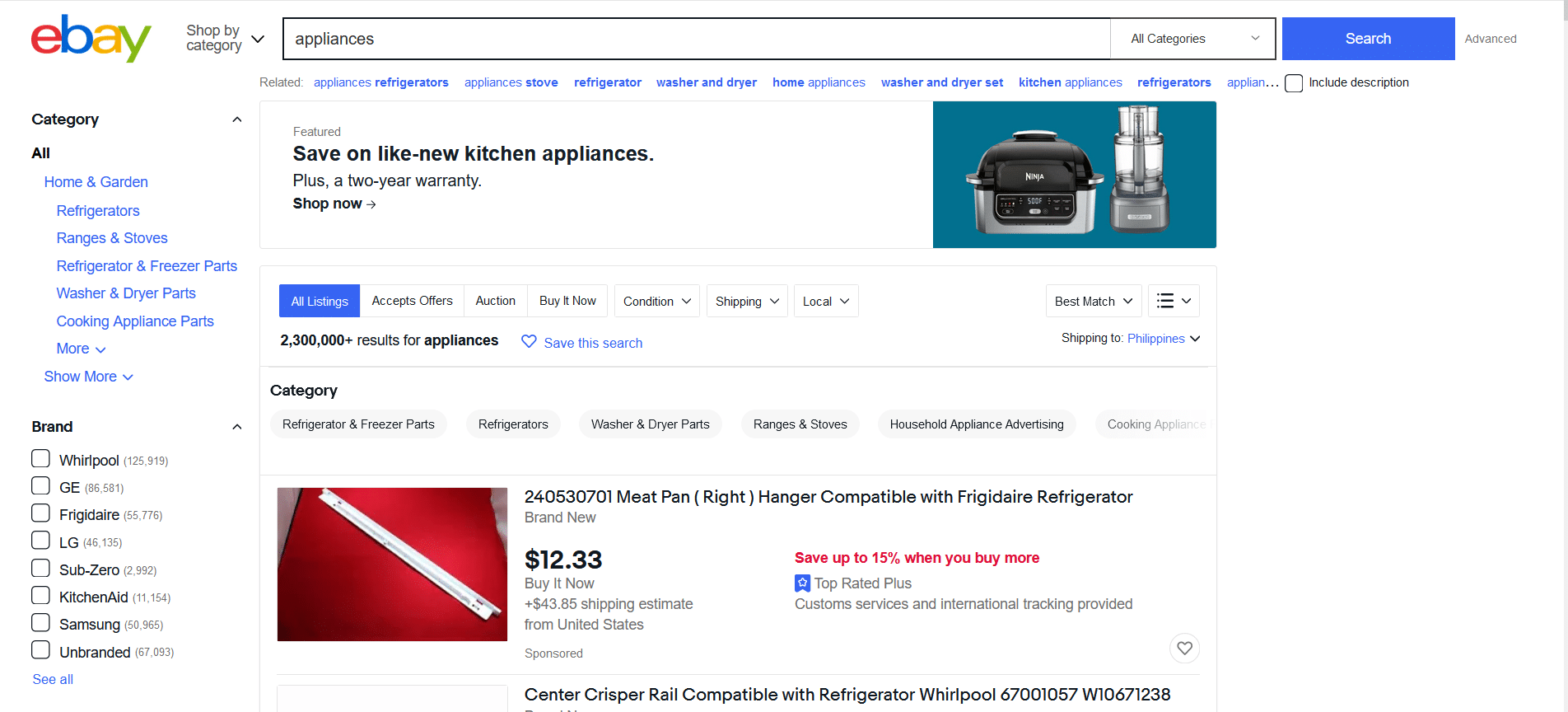The width and height of the screenshot is (1568, 712).
Task: Expand Show More categories
Action: click(x=88, y=377)
